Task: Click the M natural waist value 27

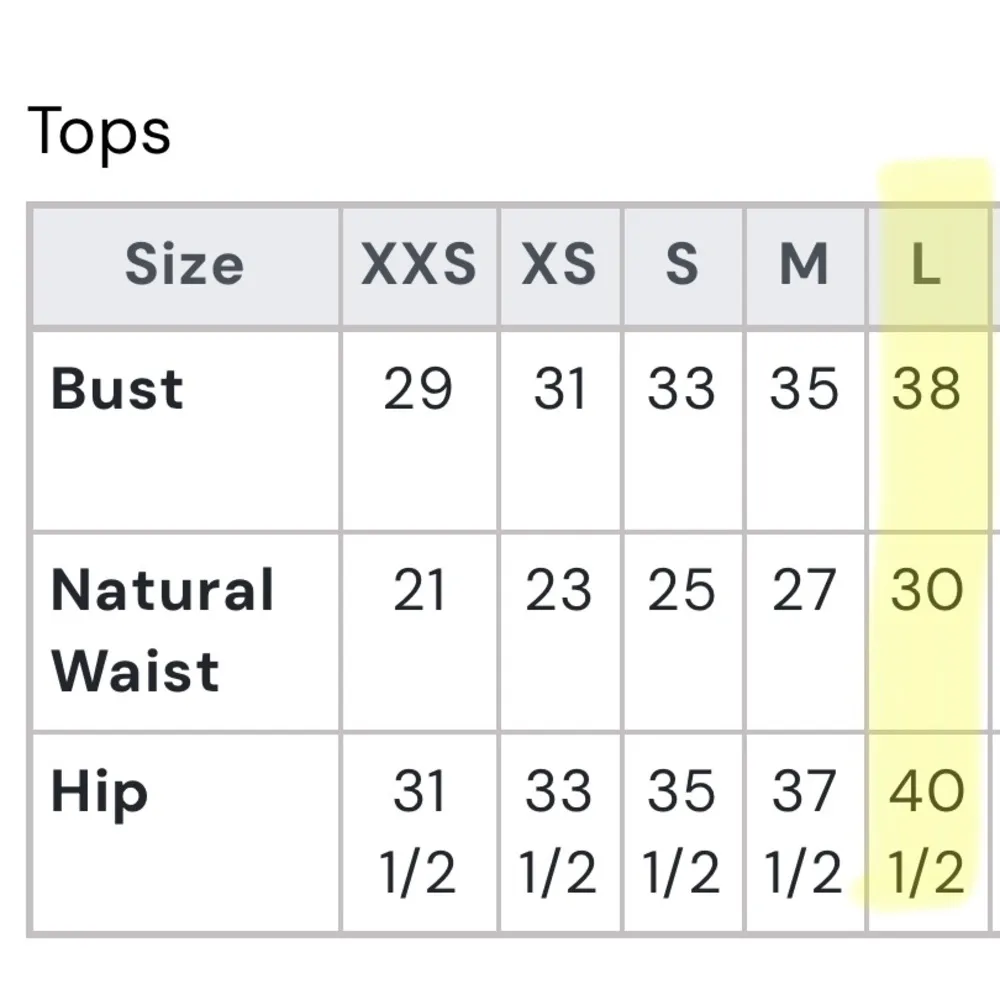Action: 804,590
